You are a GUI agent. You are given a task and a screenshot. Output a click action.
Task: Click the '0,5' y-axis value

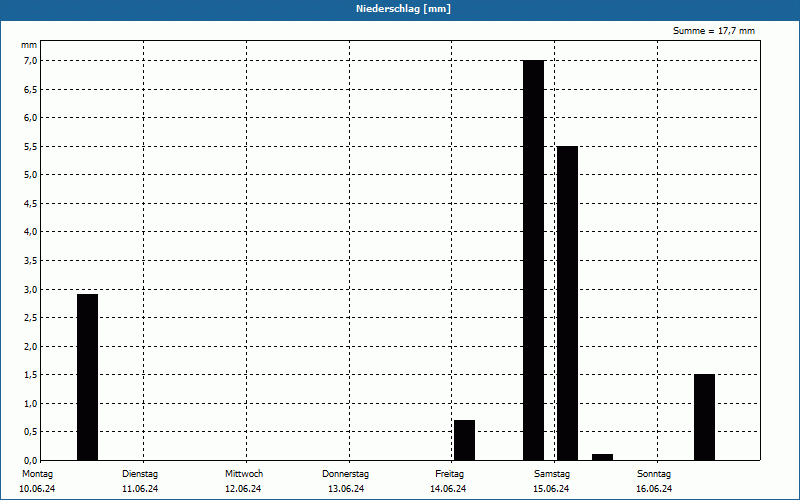click(31, 432)
